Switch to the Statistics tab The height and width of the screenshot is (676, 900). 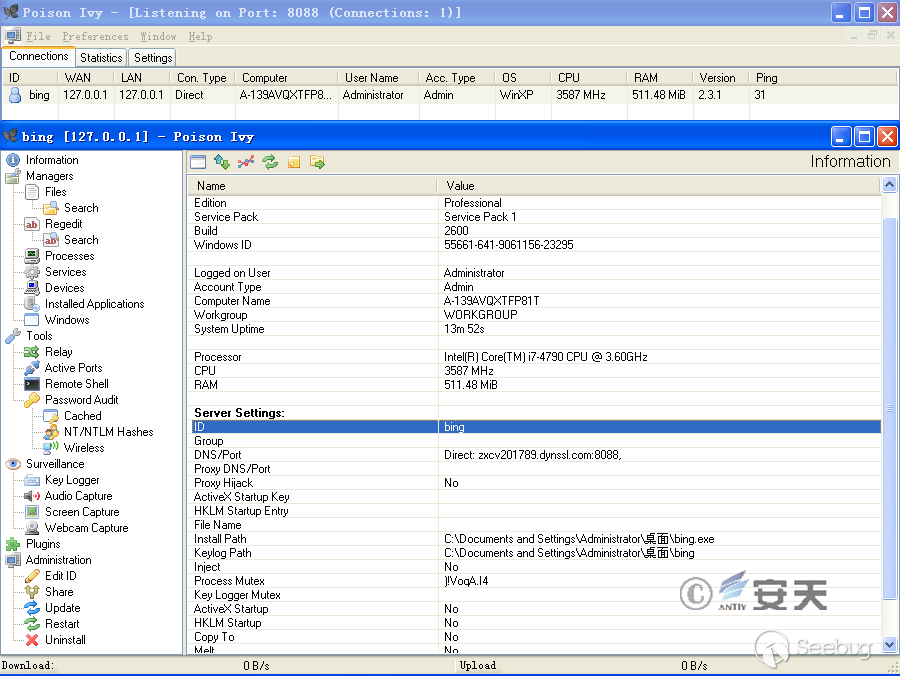coord(101,58)
